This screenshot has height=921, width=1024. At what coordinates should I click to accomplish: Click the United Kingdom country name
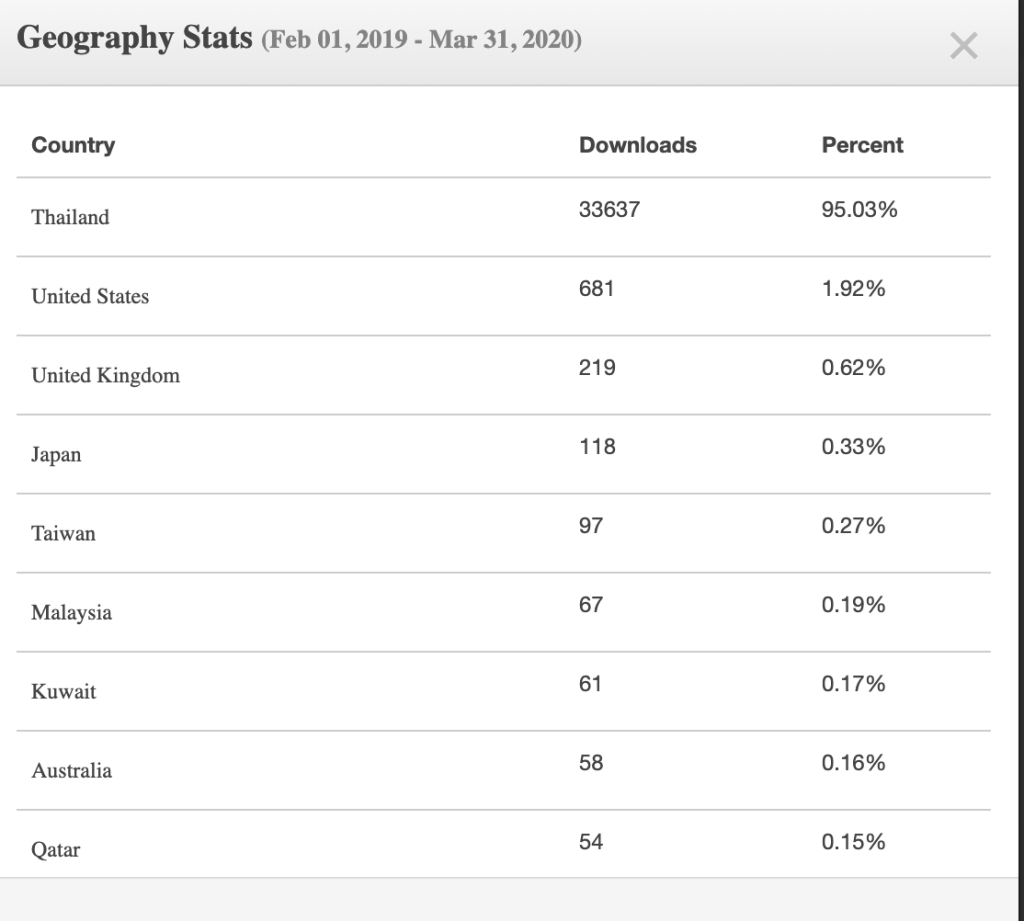[x=105, y=375]
